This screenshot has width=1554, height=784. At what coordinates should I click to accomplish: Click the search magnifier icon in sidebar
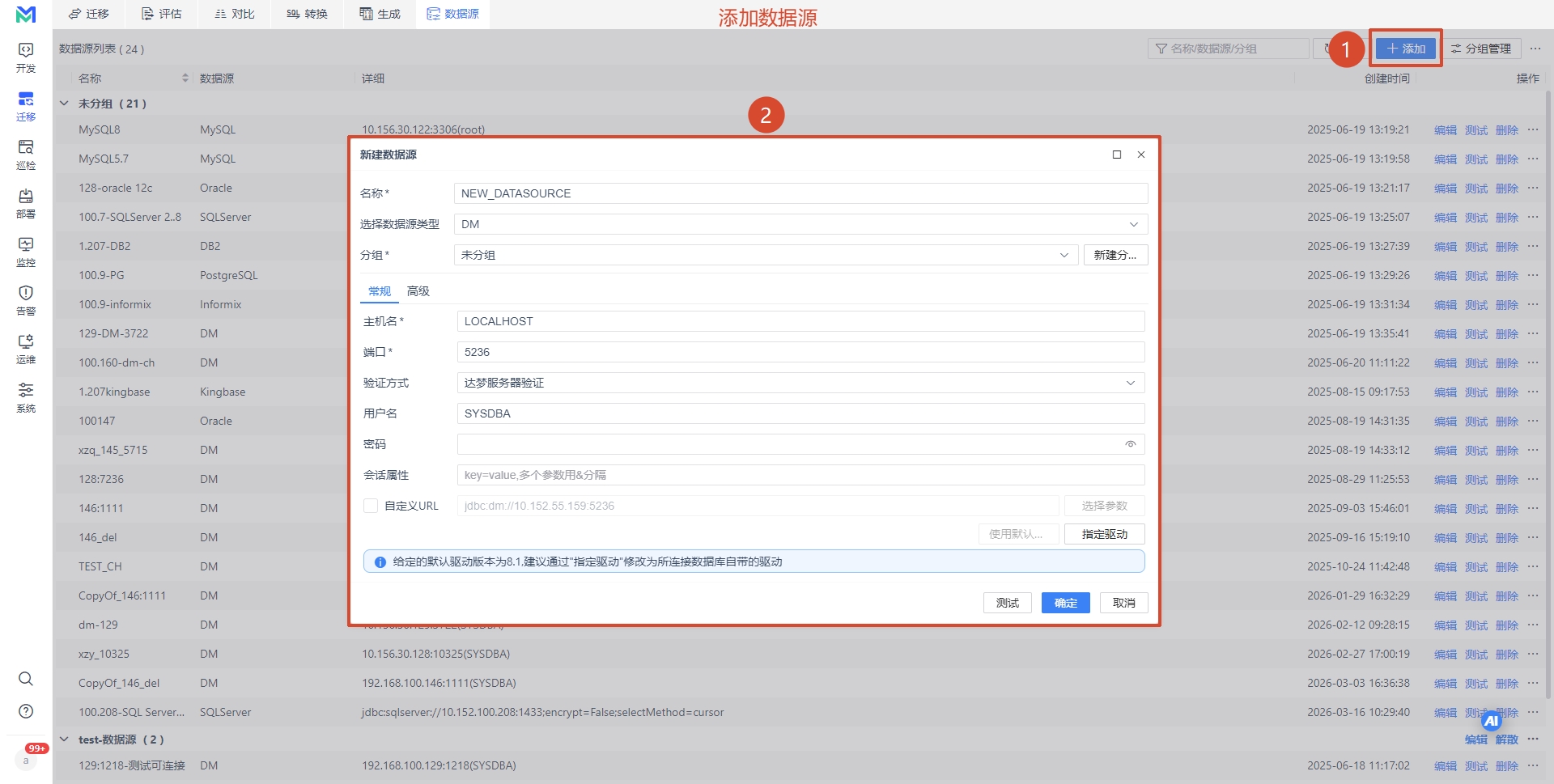coord(26,679)
